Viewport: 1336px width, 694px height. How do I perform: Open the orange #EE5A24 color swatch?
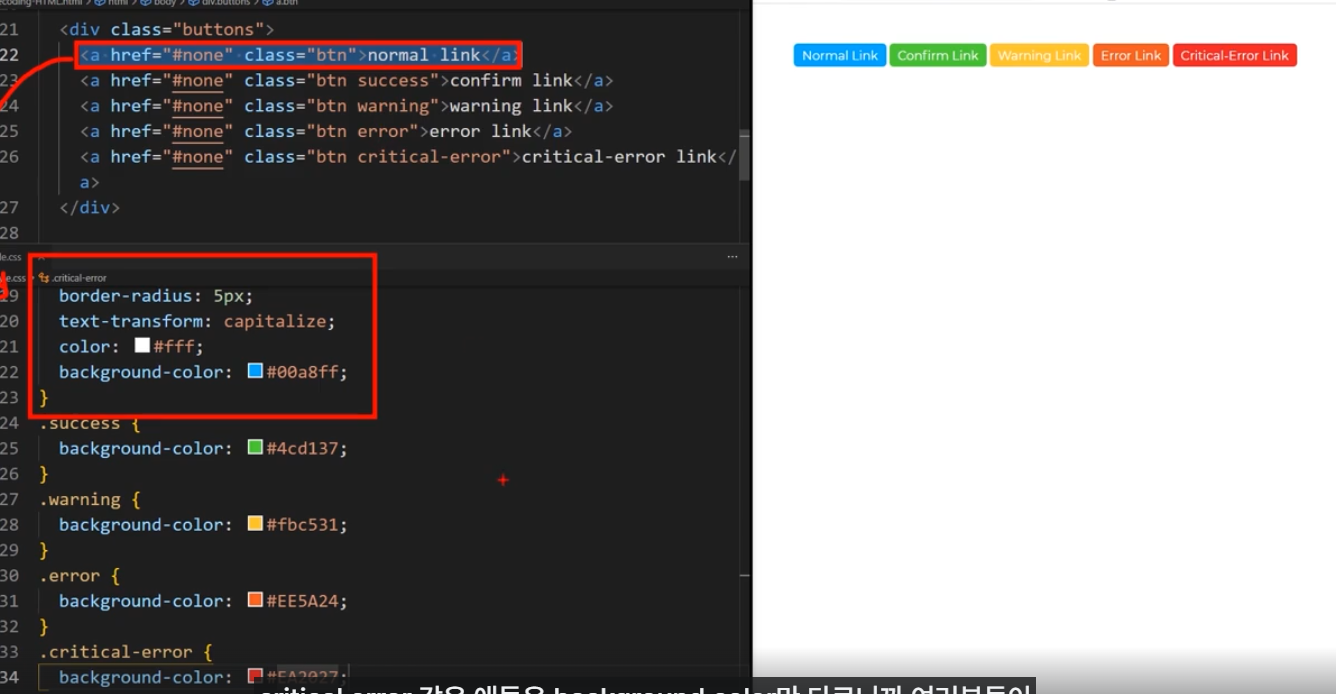tap(255, 600)
